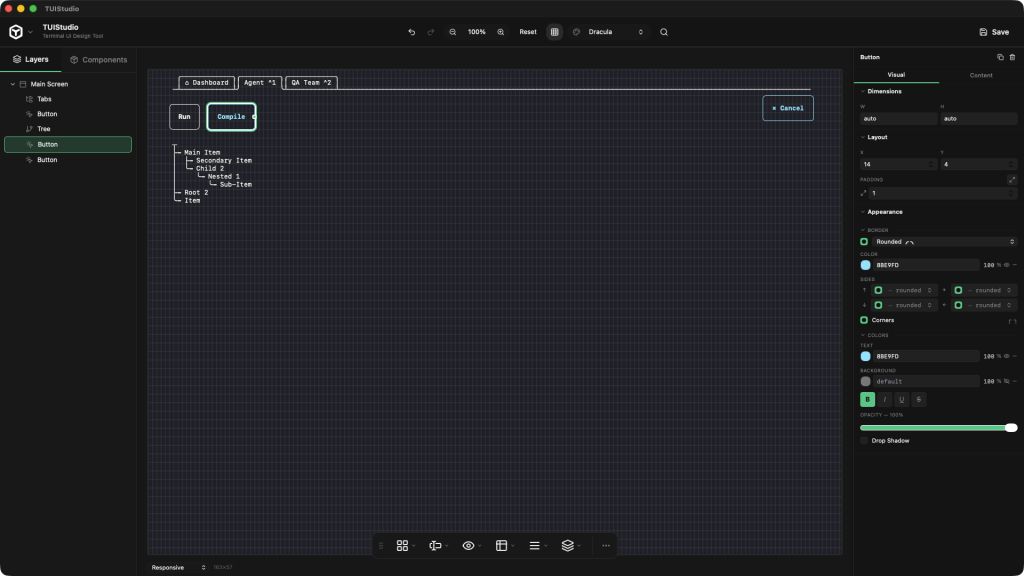
Task: Collapse the Appearance section
Action: (x=863, y=212)
